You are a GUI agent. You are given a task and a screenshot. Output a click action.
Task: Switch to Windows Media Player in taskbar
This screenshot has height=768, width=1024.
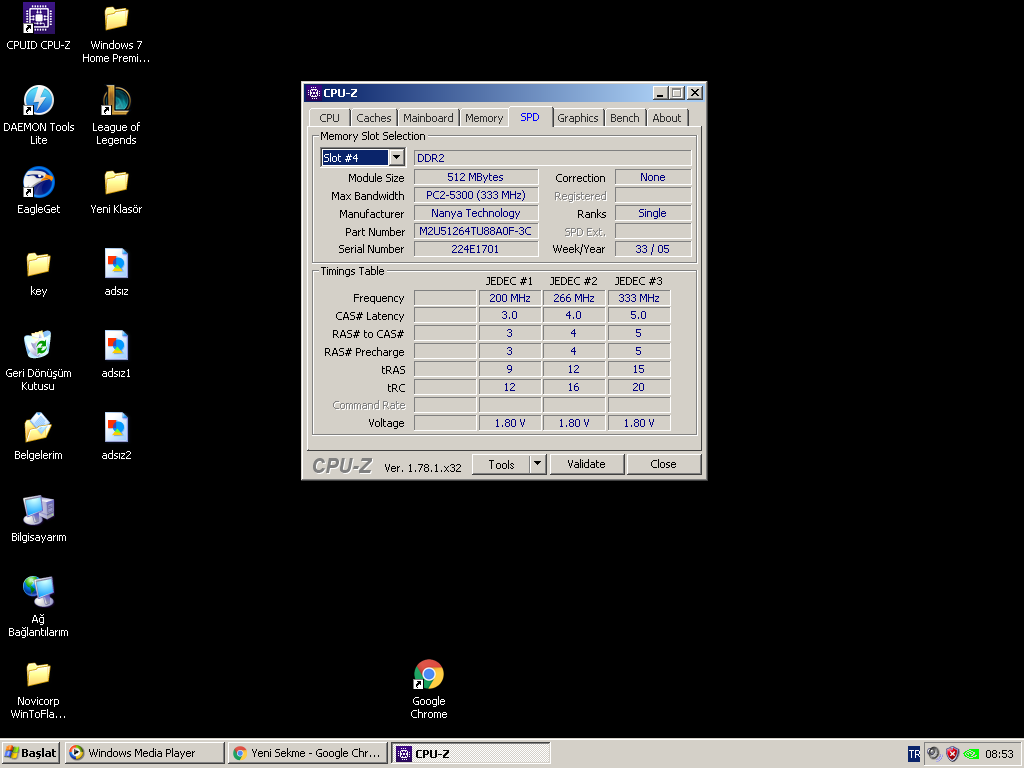pos(143,753)
